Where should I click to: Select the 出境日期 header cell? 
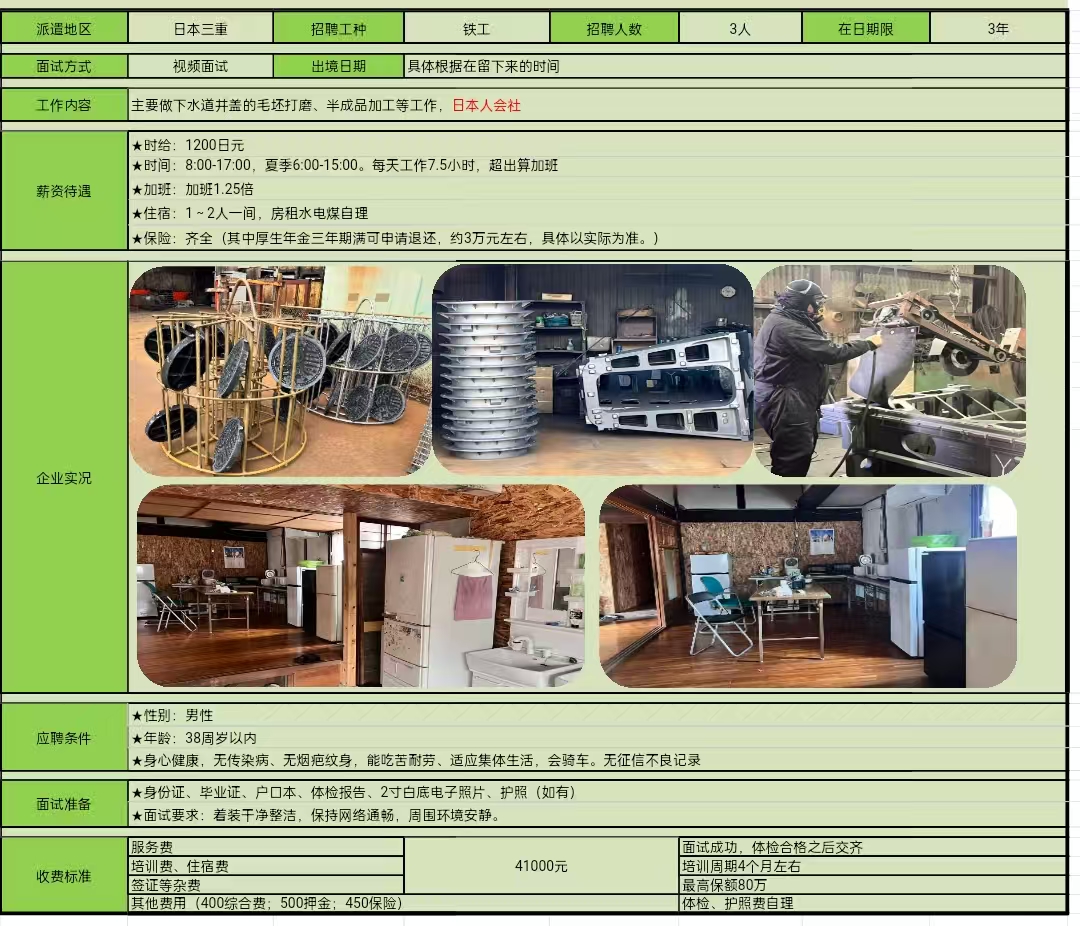[338, 66]
